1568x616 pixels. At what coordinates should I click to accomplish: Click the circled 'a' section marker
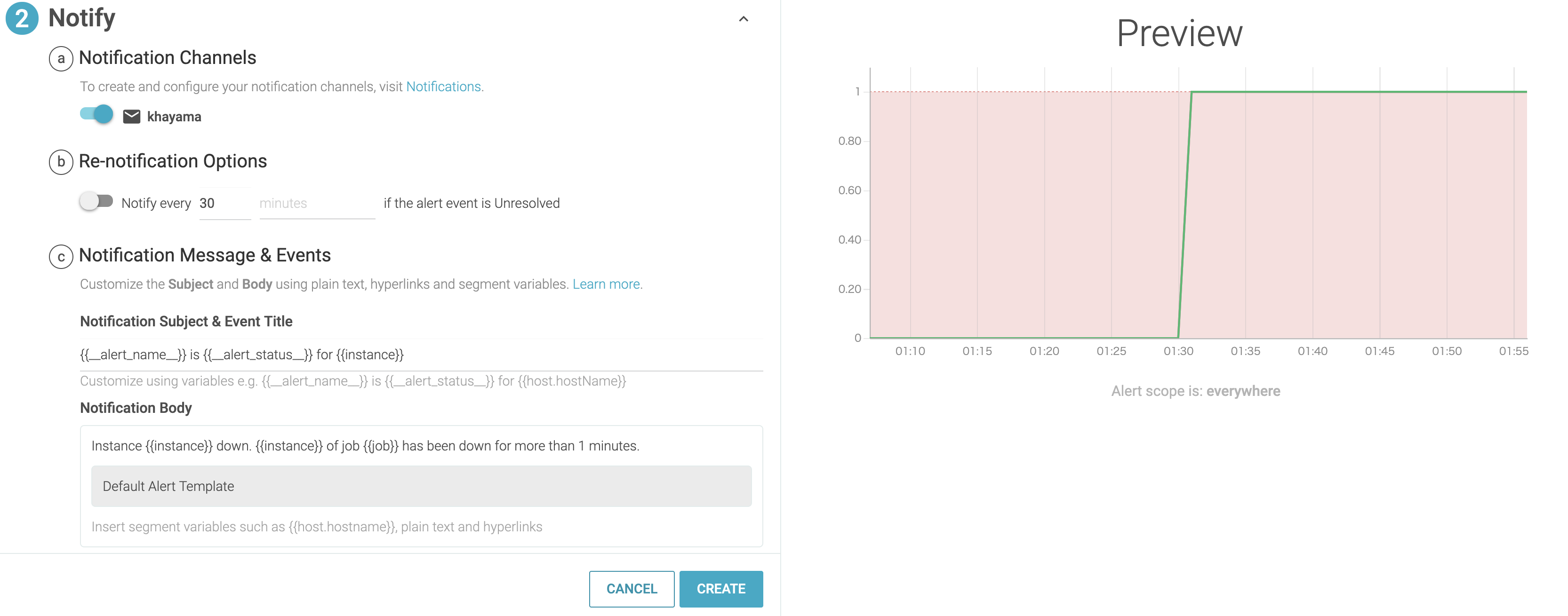[61, 58]
